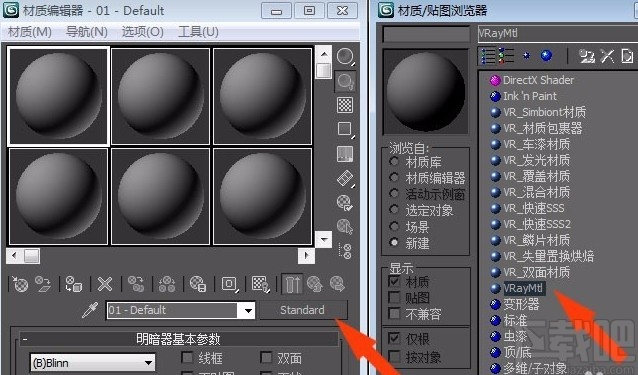Toggle the 仅根 checkbox

(394, 338)
